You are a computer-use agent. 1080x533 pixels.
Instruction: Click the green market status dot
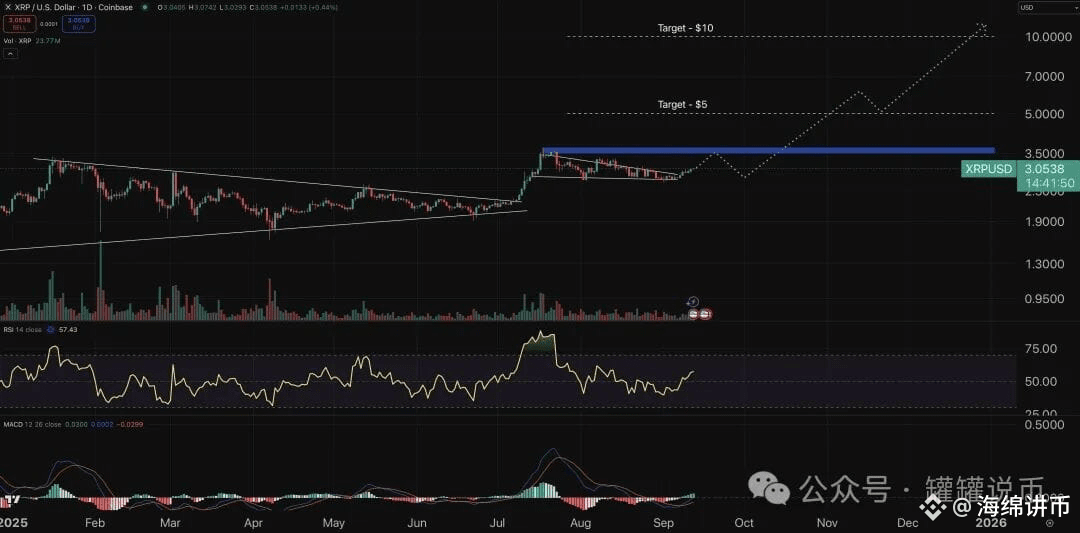coord(145,8)
